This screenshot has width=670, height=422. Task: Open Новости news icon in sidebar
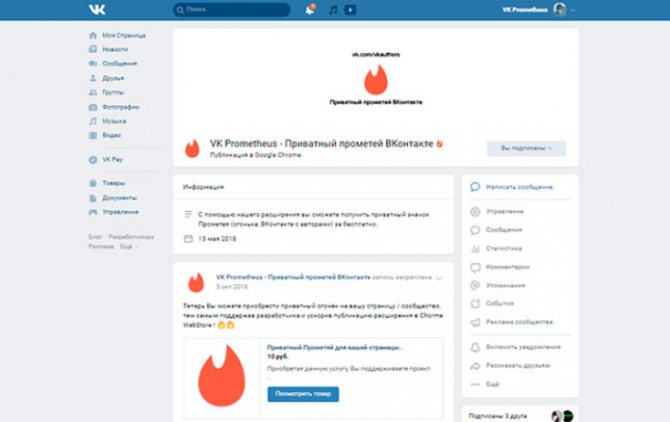click(93, 50)
